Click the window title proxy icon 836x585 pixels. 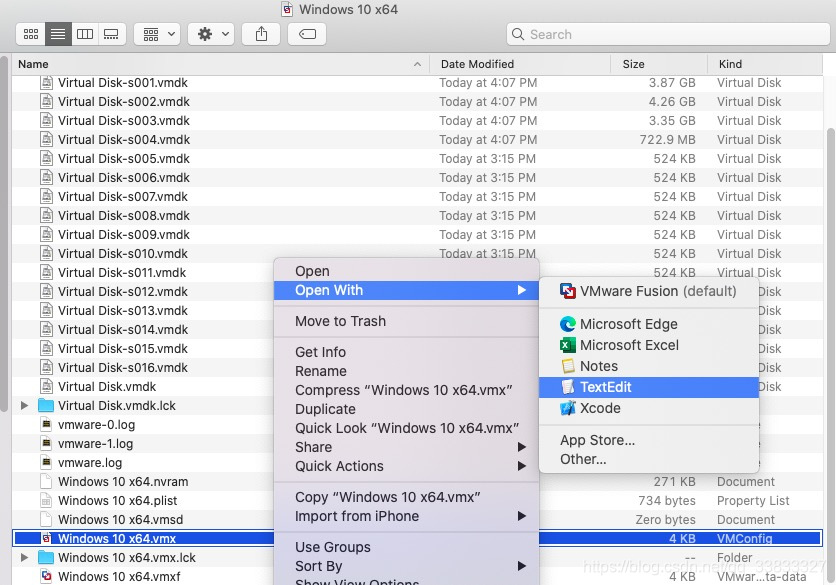click(287, 9)
